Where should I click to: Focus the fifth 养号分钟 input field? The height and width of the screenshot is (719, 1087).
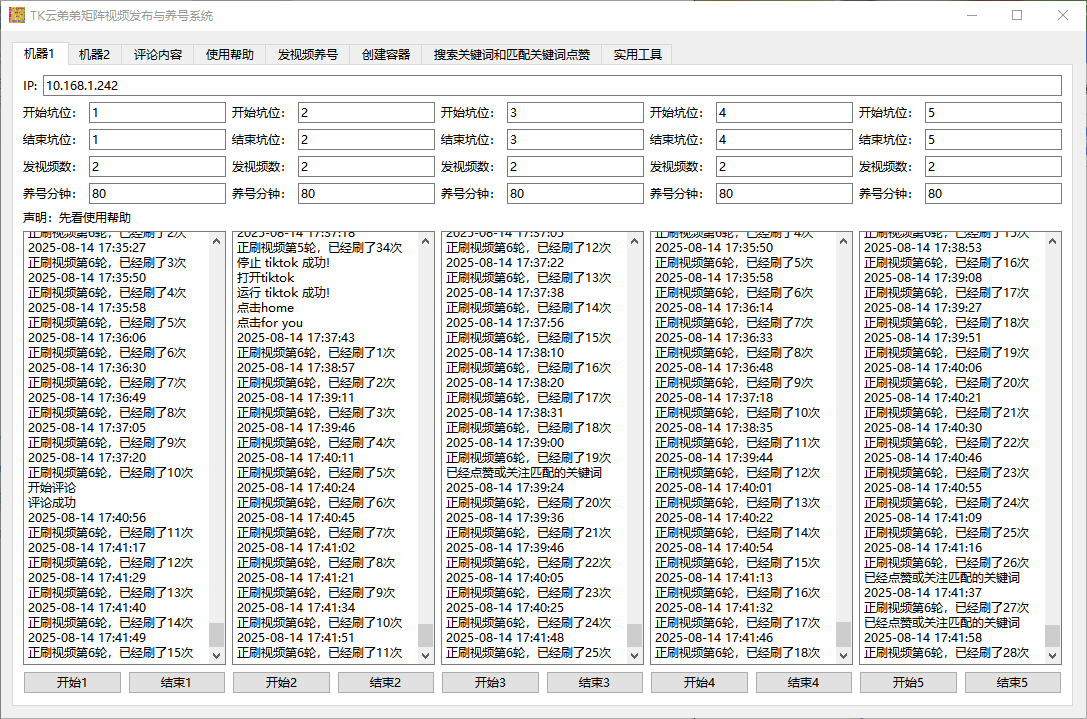pos(993,193)
